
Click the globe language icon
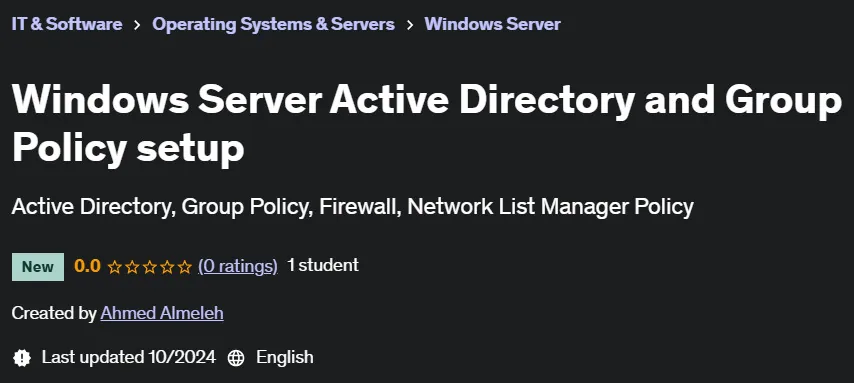pyautogui.click(x=236, y=358)
